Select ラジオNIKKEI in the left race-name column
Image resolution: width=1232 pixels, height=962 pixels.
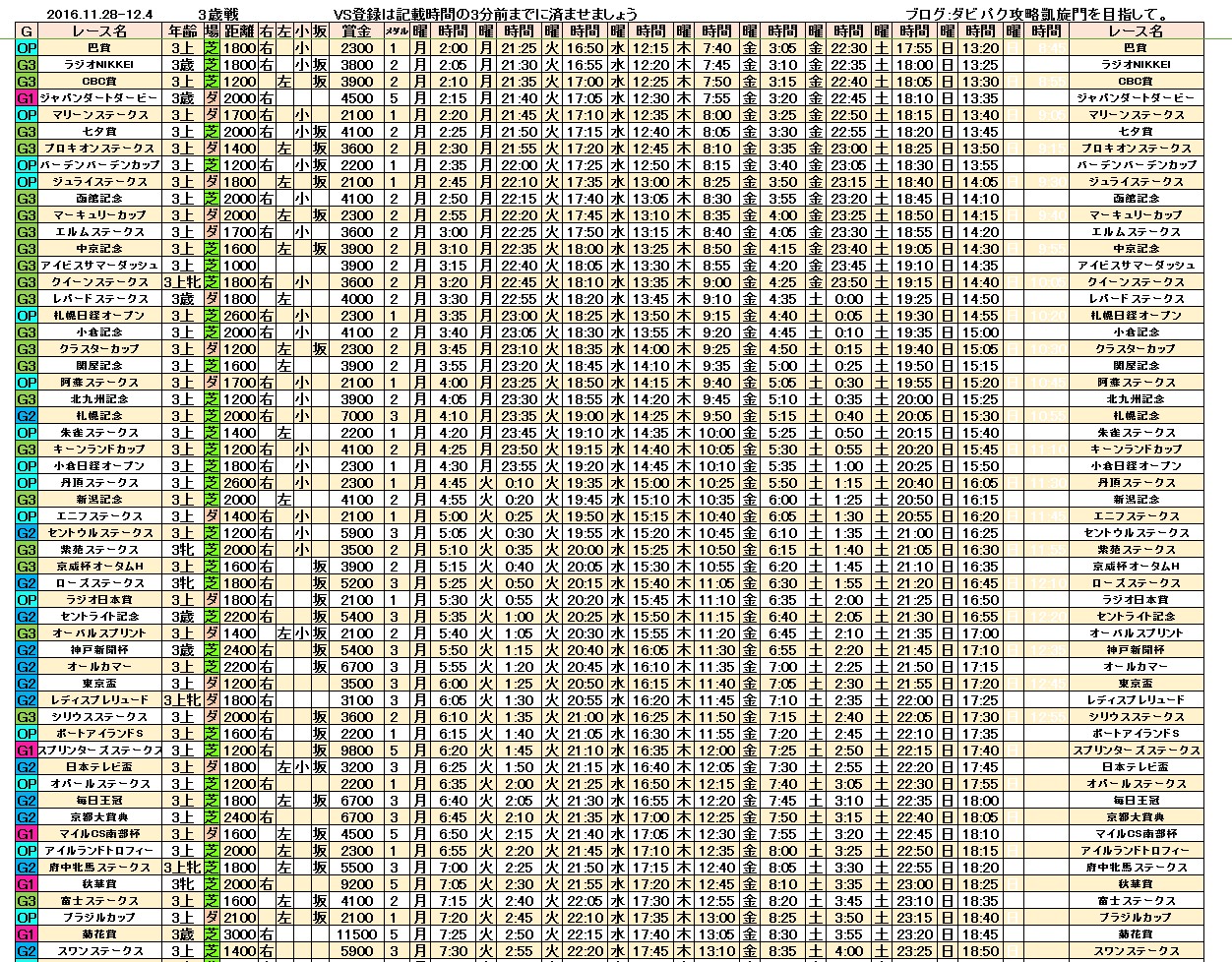pos(100,65)
